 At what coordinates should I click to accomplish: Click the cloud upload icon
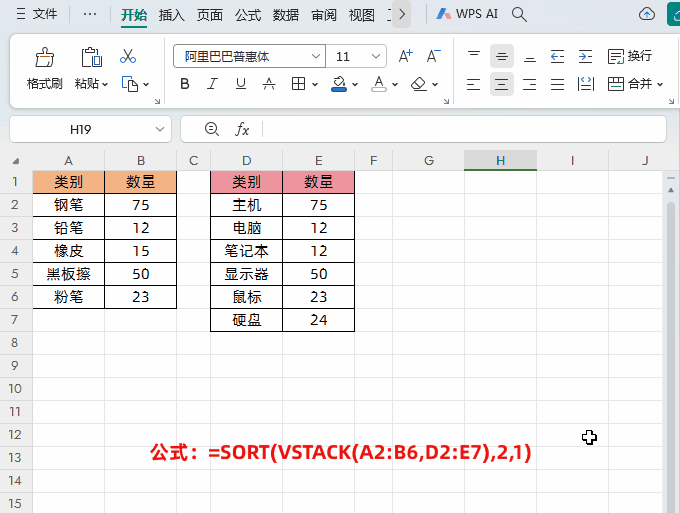click(x=647, y=14)
